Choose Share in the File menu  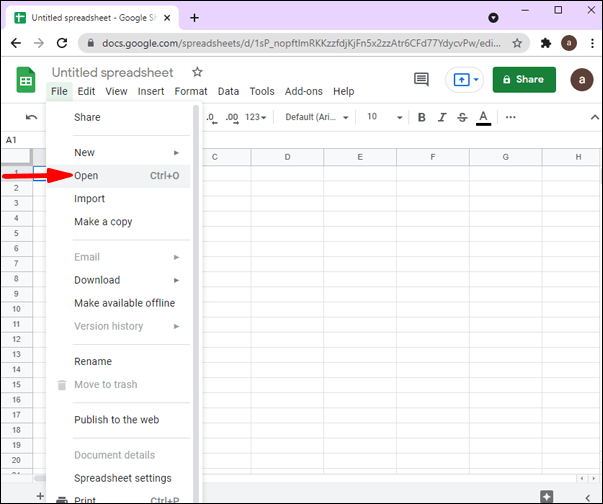coord(119,117)
